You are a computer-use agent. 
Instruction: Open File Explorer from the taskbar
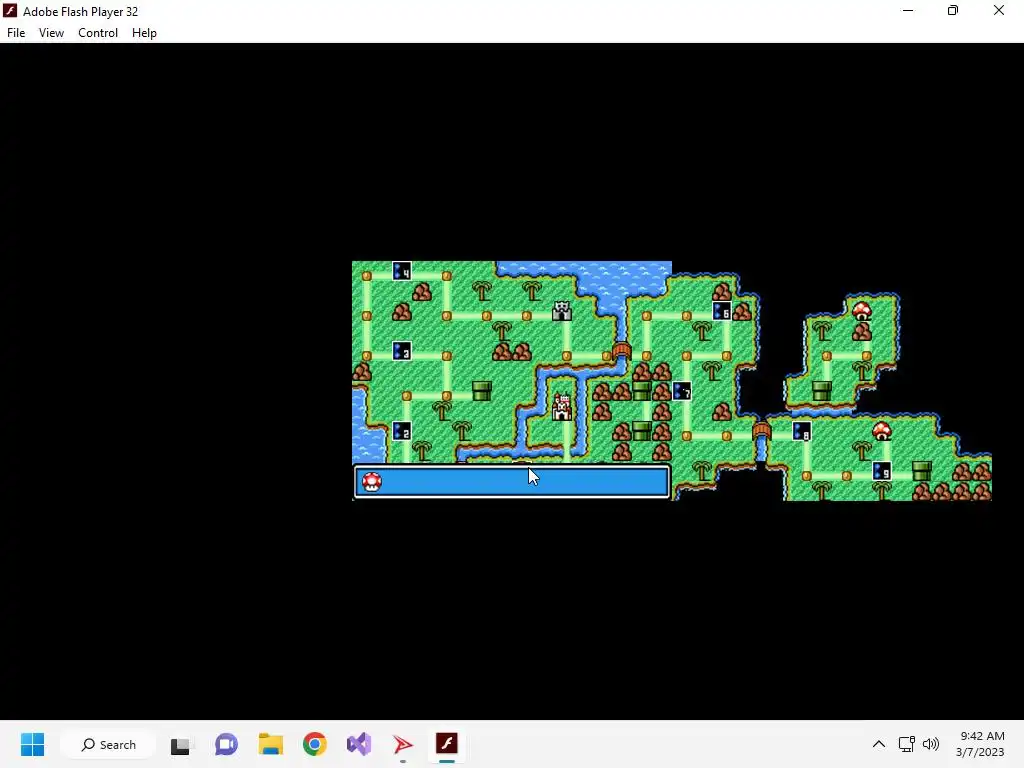pos(270,744)
